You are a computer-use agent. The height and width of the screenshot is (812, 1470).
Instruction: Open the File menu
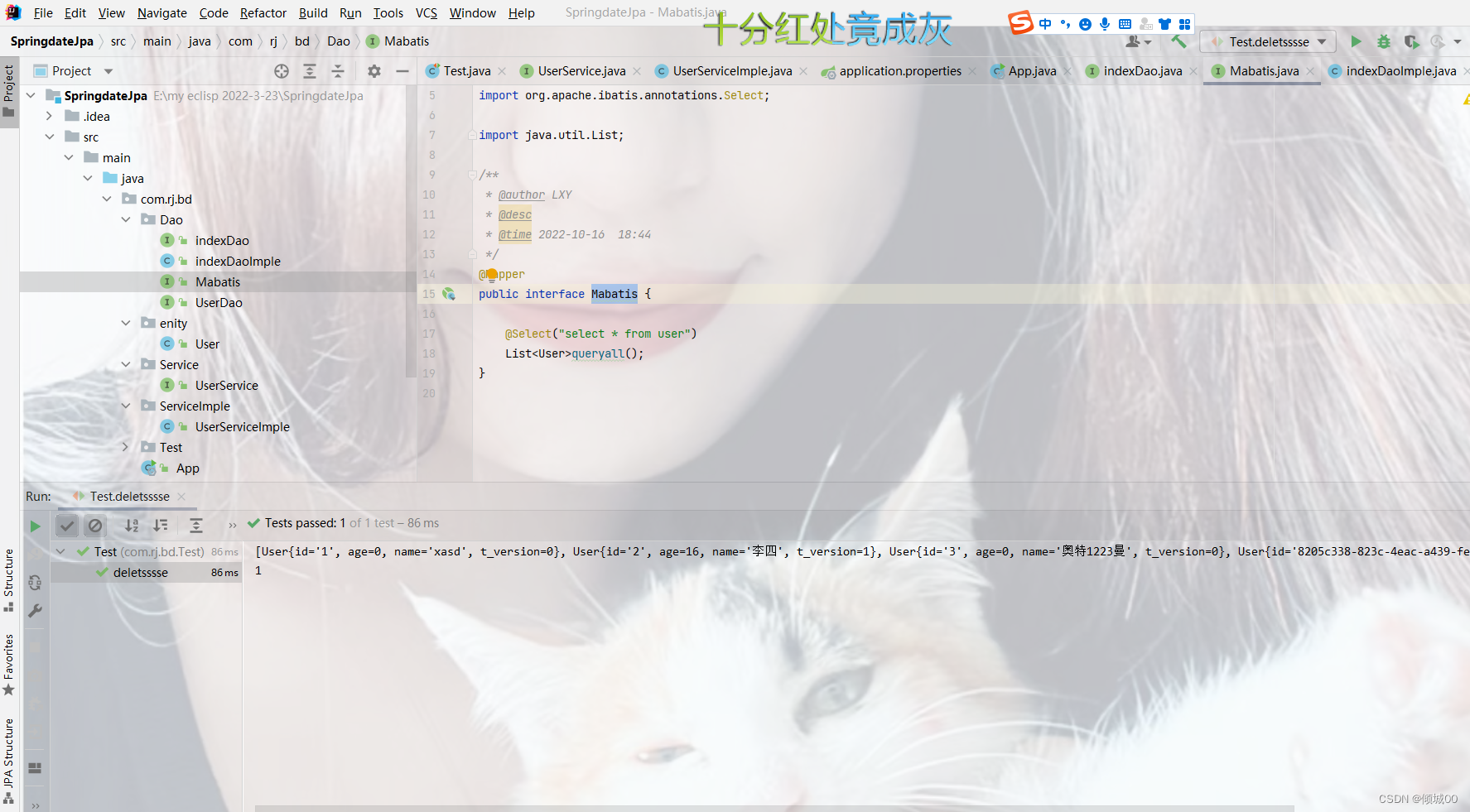click(x=43, y=13)
